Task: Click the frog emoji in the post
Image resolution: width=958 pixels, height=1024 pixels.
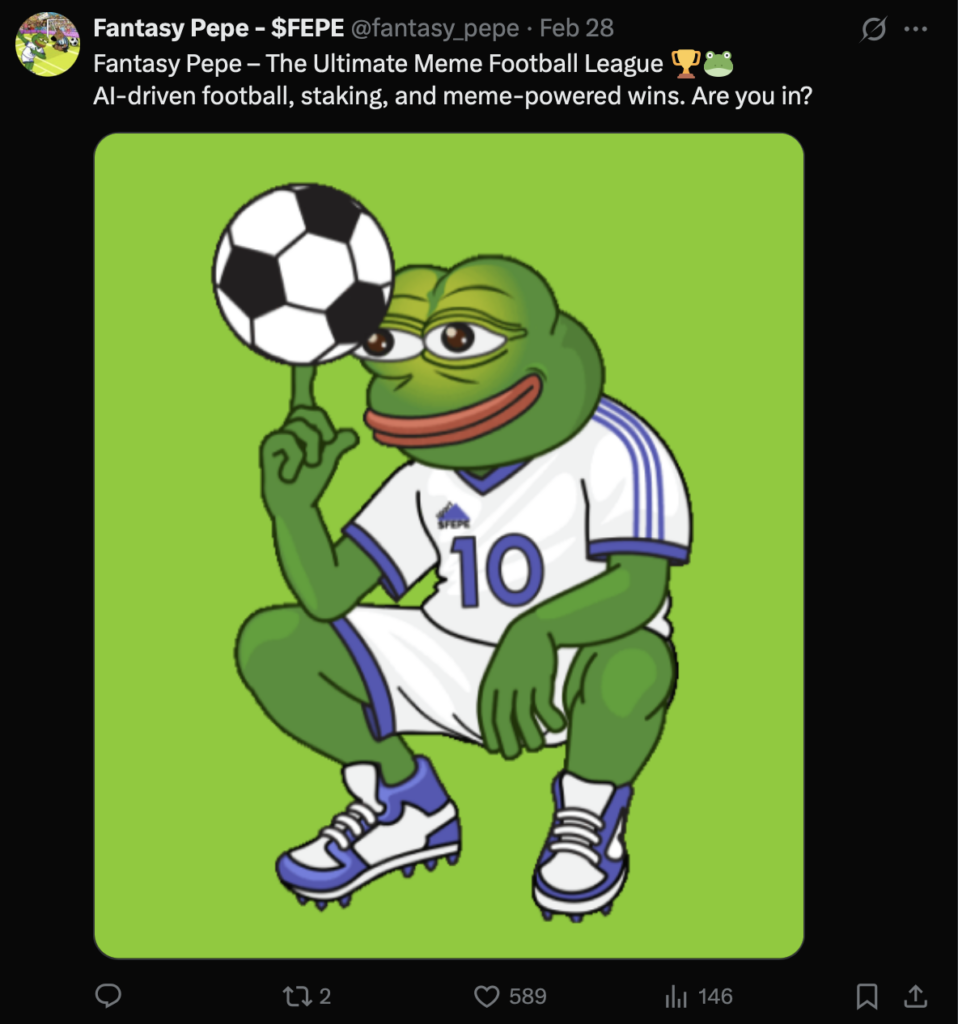Action: click(x=718, y=64)
